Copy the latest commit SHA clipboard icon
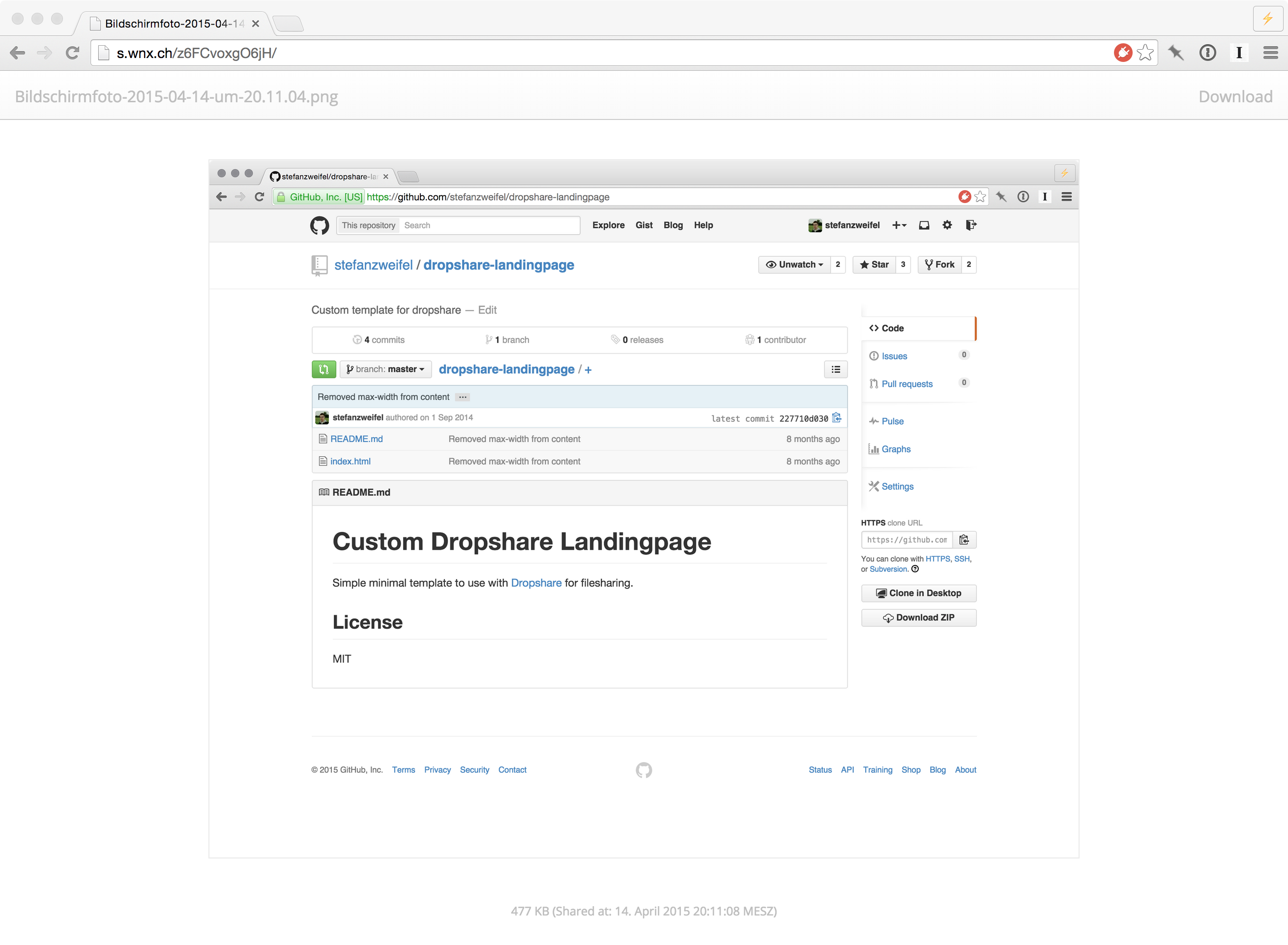This screenshot has height=945, width=1288. tap(837, 418)
